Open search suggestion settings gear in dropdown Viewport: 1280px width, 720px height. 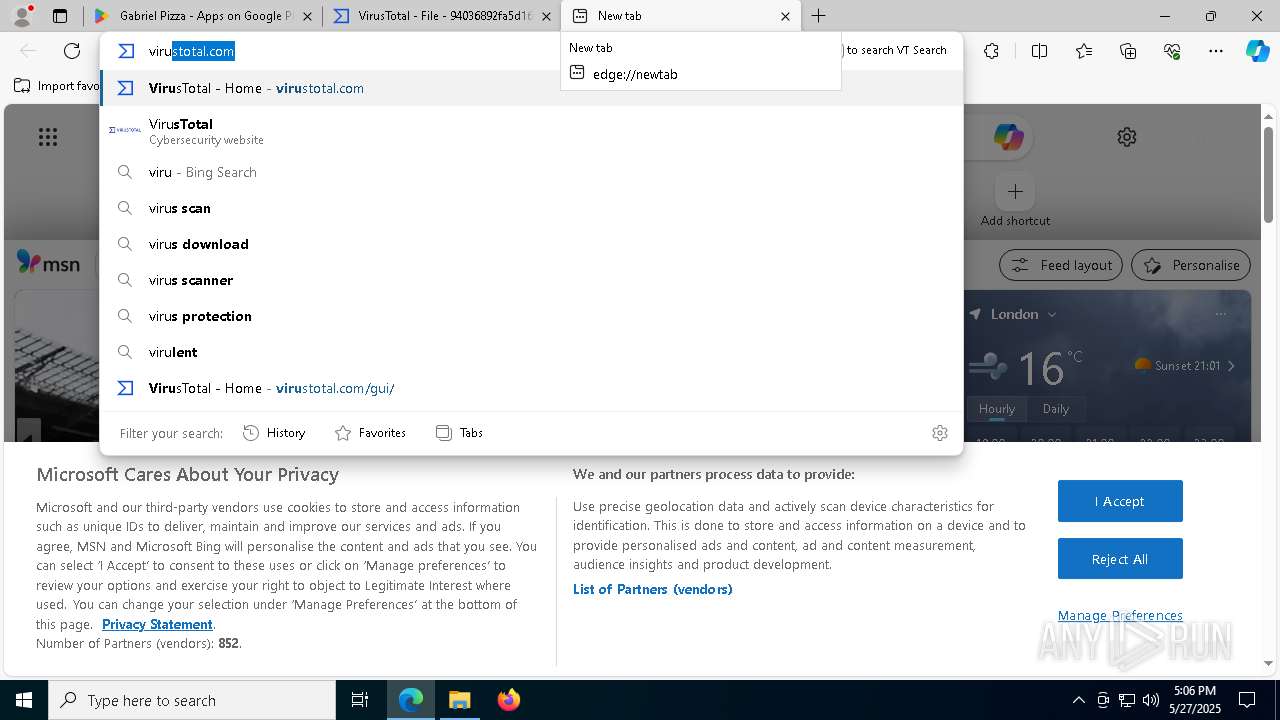click(x=940, y=433)
